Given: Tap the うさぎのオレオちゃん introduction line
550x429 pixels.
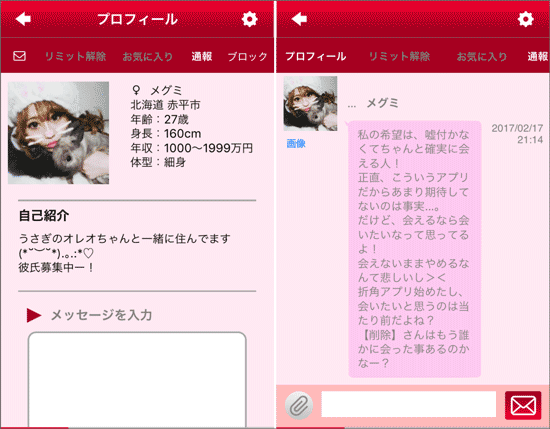Looking at the screenshot, I should (x=125, y=239).
